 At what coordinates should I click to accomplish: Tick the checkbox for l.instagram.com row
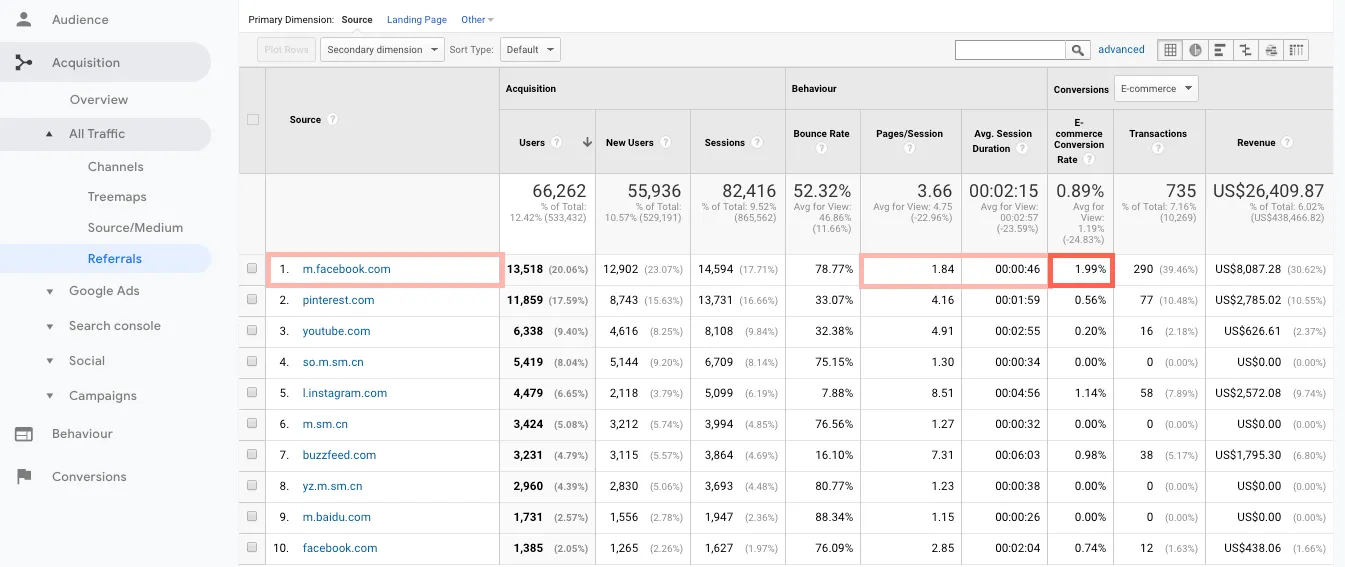tap(252, 393)
